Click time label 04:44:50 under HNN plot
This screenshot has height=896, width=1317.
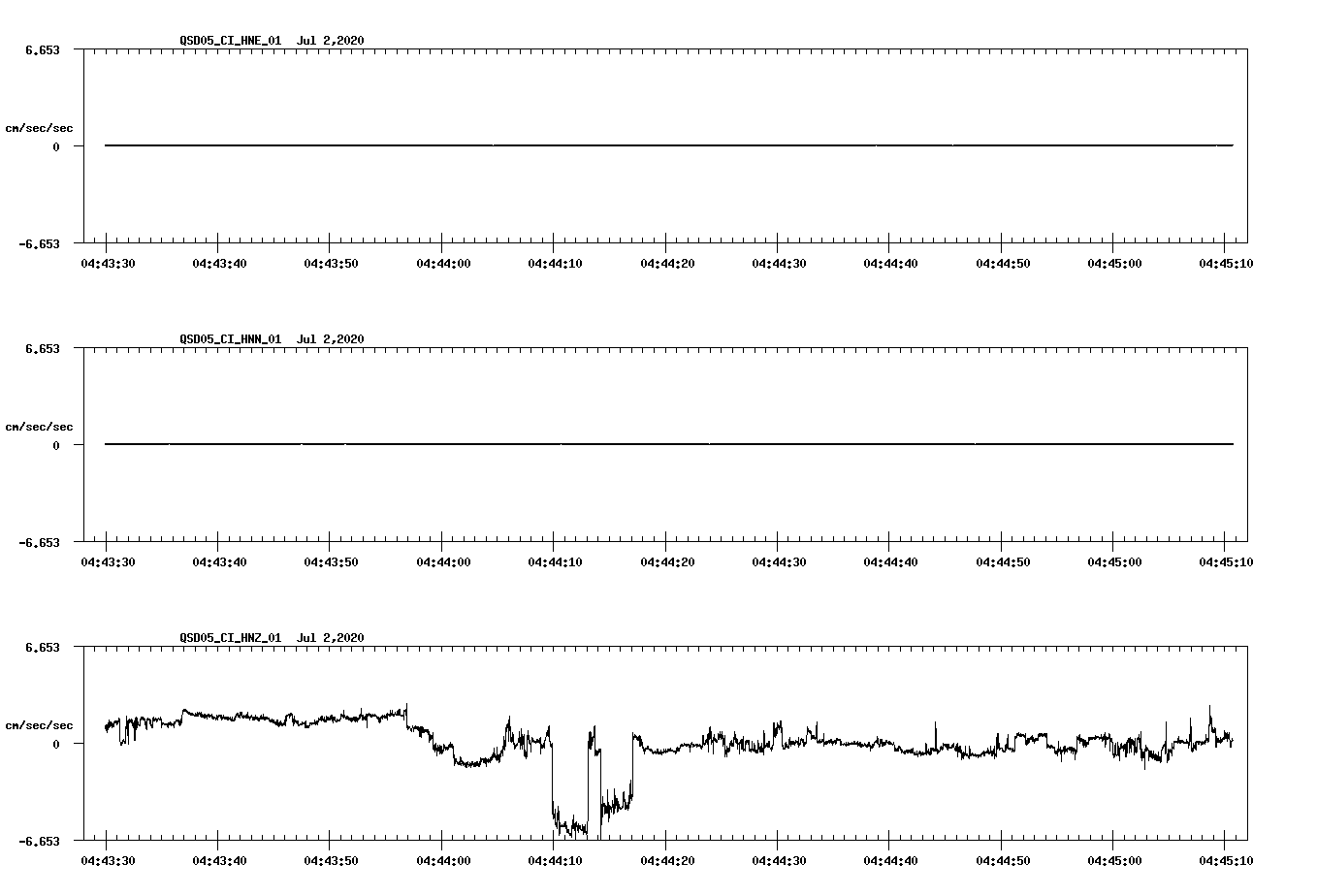tap(1002, 562)
